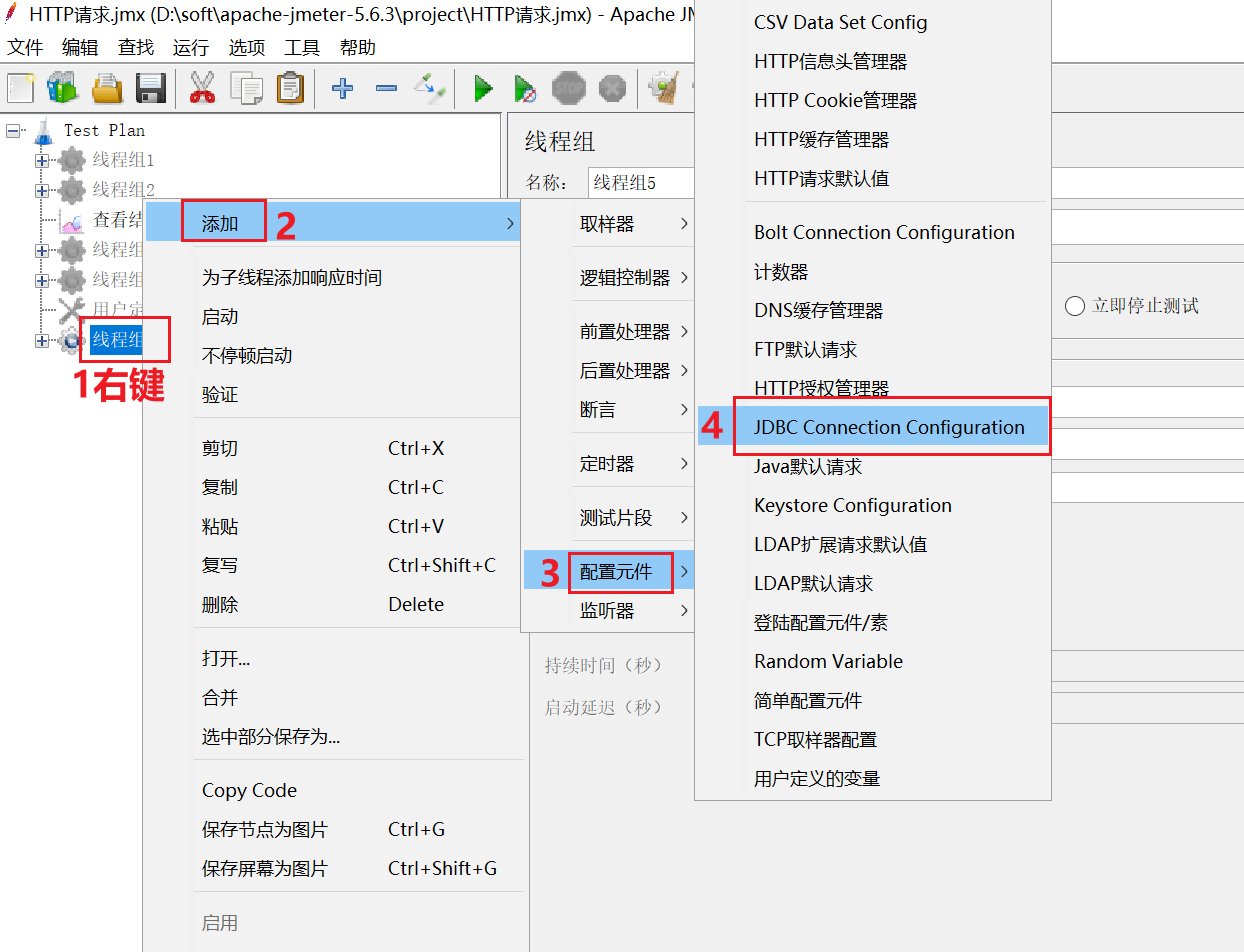This screenshot has height=952, width=1244.
Task: Click the JMeter feather title bar icon
Action: [11, 13]
